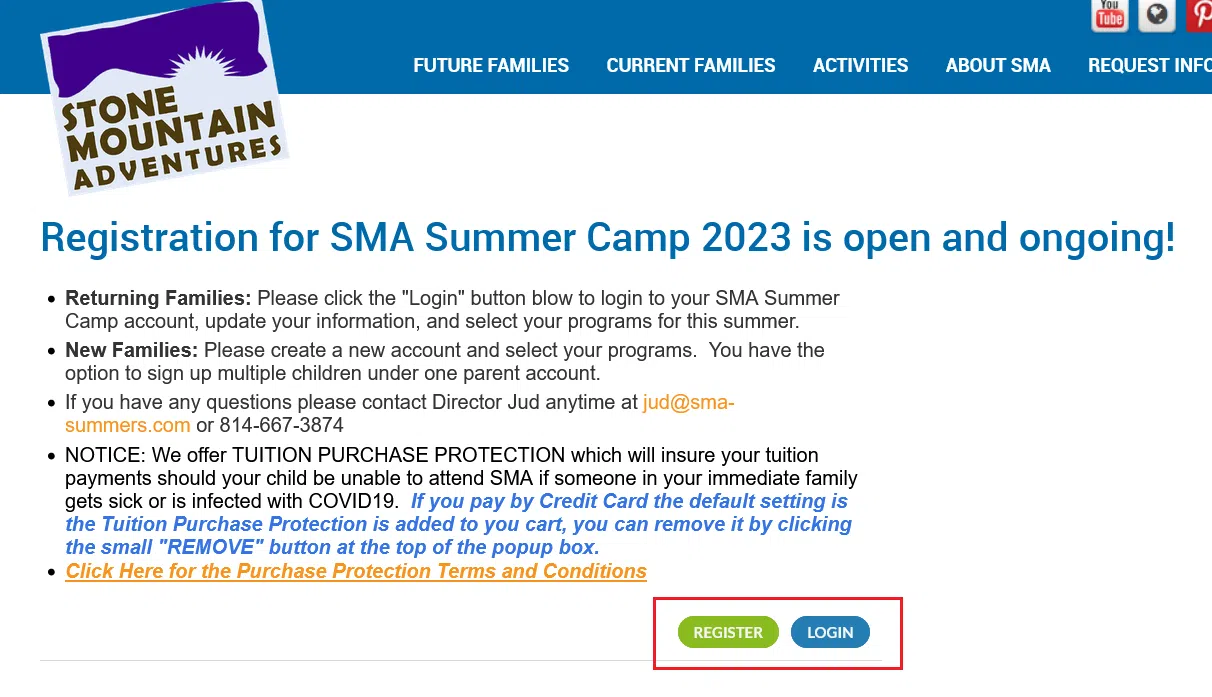Click the camp phone number 814-667-3874

point(281,425)
